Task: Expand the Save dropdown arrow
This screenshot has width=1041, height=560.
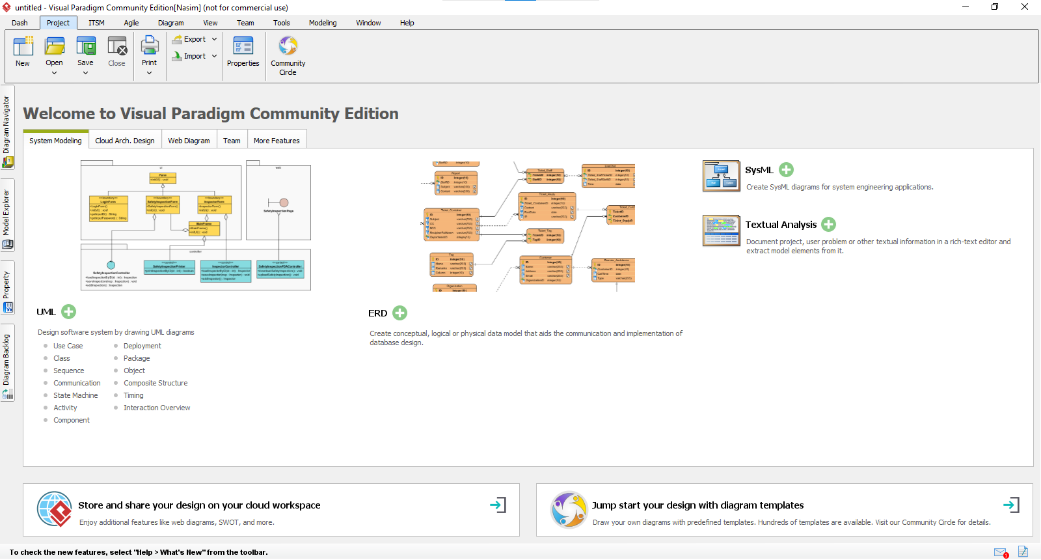Action: 86,72
